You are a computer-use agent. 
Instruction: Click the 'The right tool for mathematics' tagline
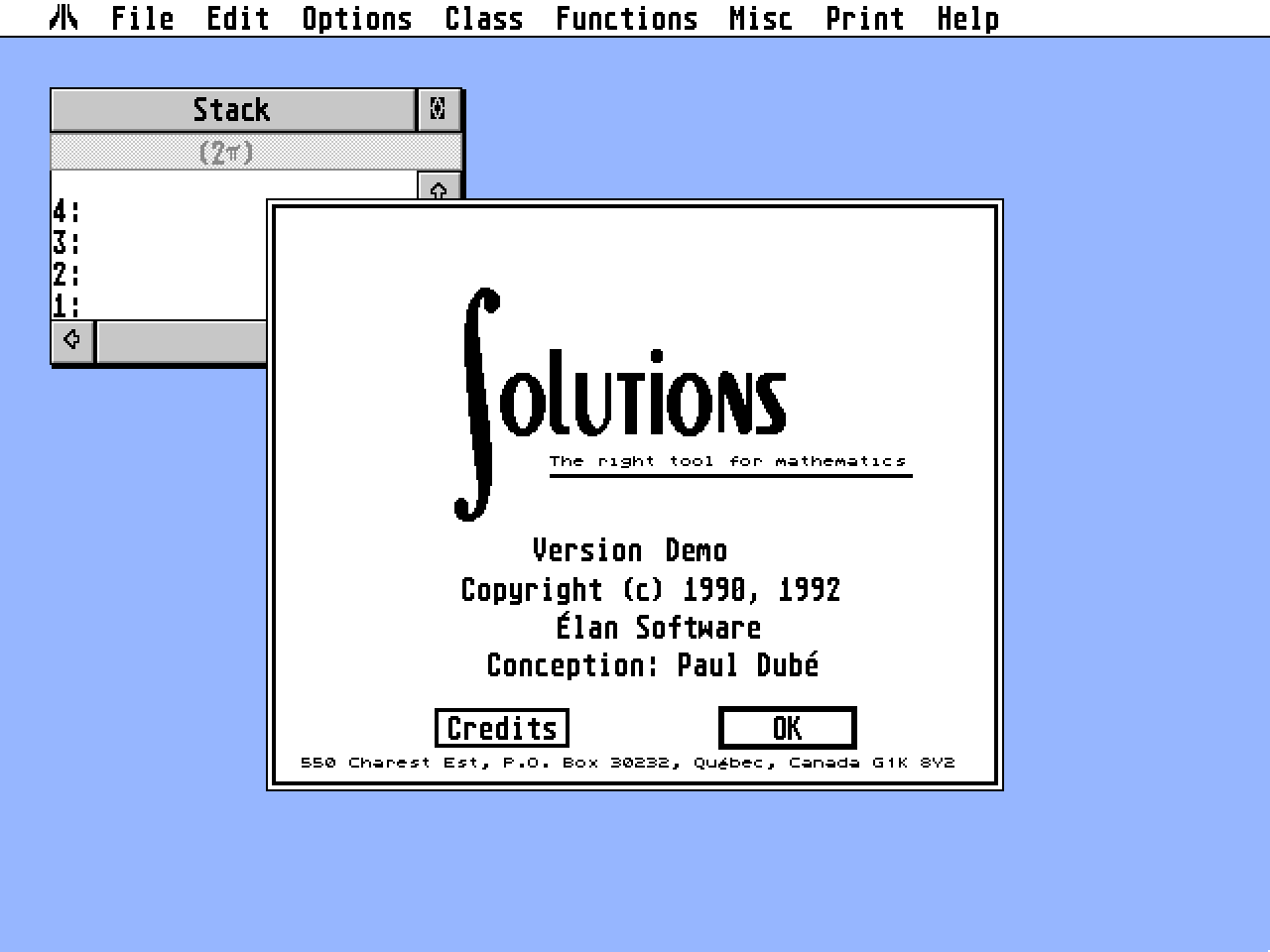point(728,461)
